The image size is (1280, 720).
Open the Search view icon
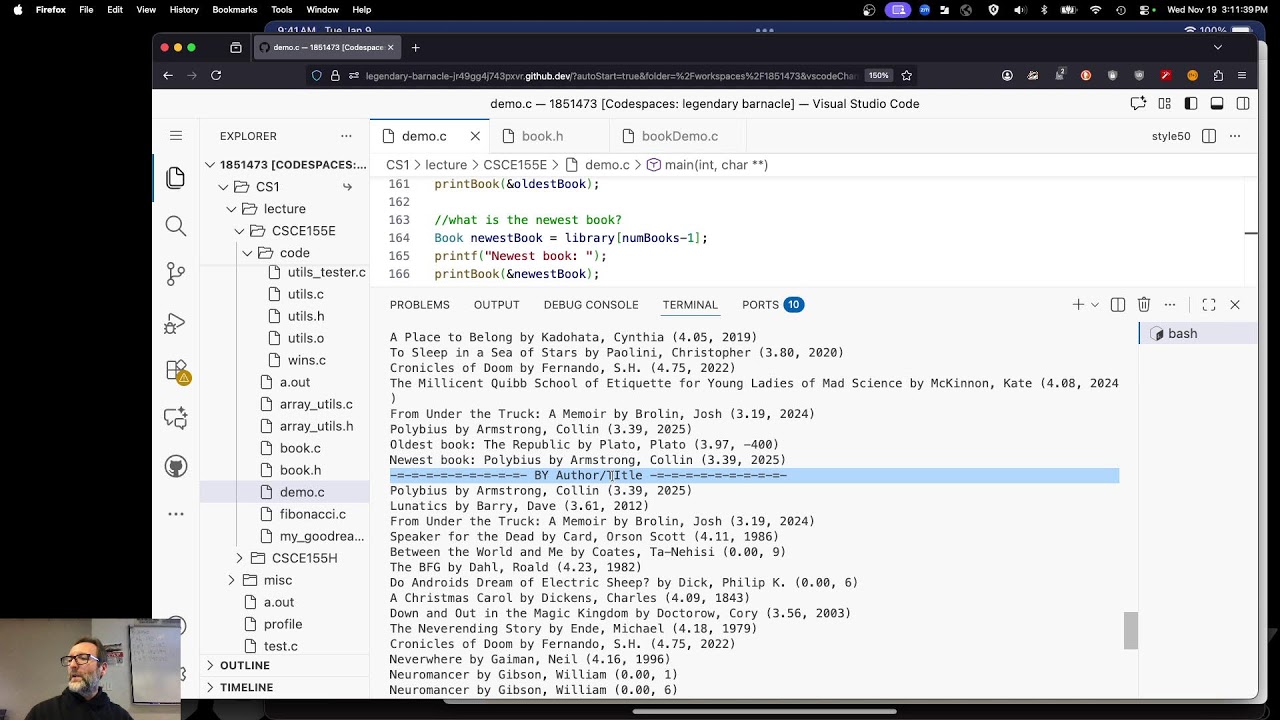(176, 226)
